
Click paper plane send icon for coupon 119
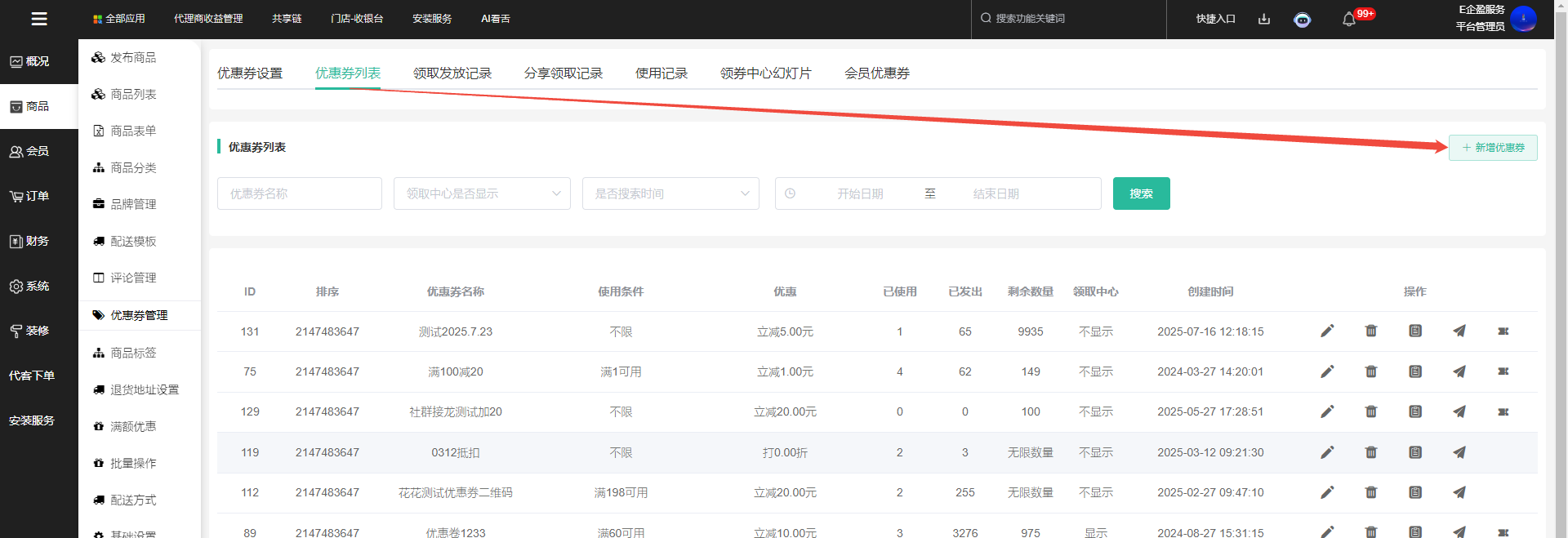coord(1459,452)
